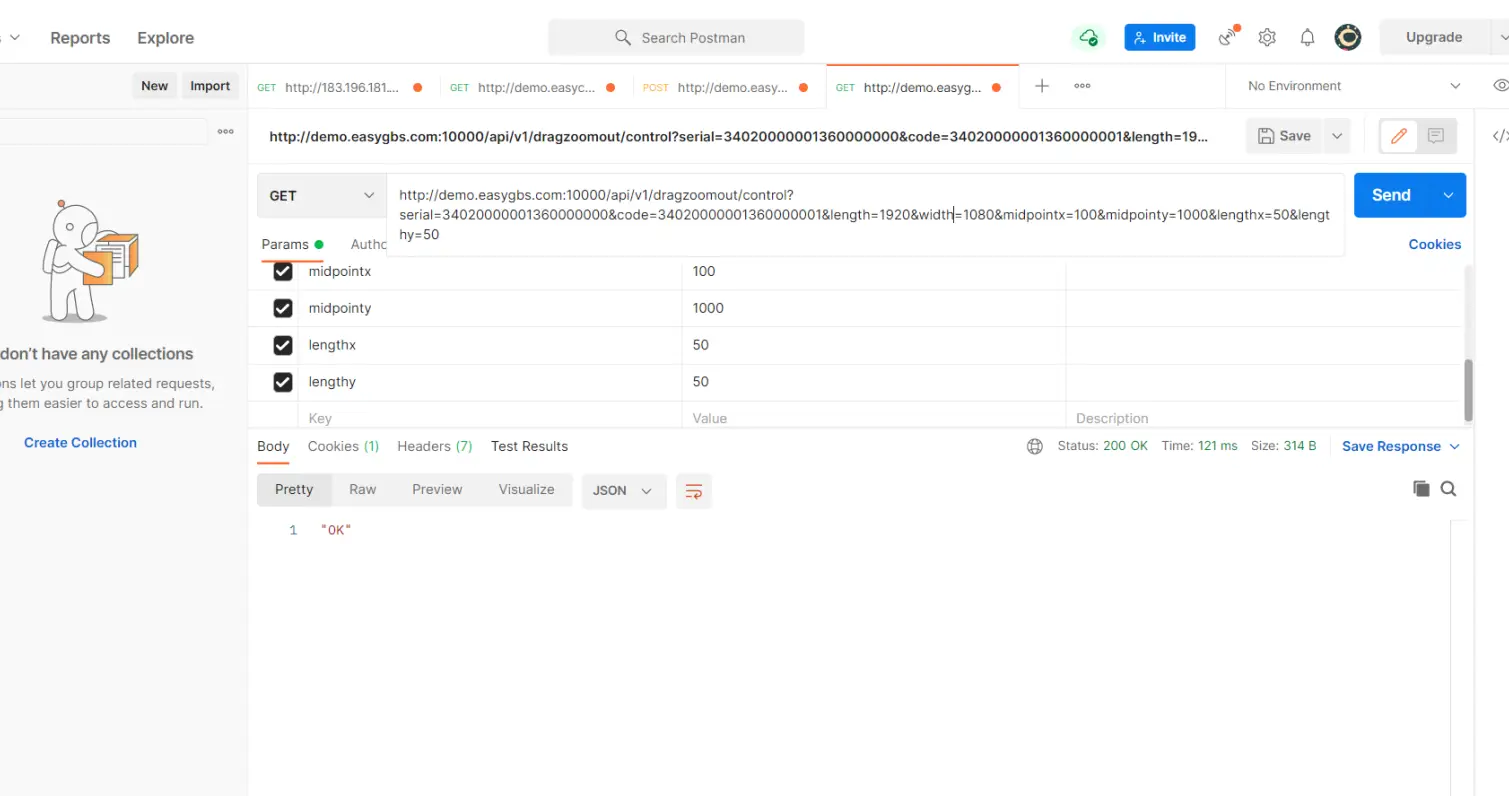Click the Create Collection link

click(80, 442)
